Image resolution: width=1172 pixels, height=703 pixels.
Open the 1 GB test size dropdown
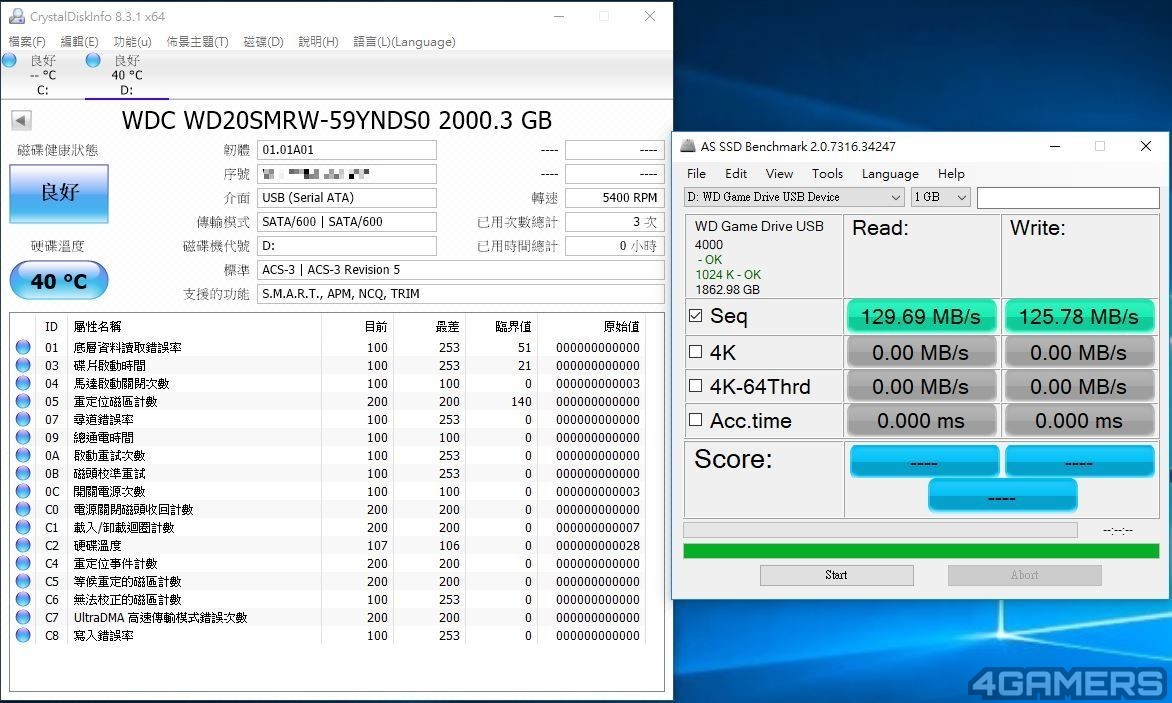[x=940, y=197]
